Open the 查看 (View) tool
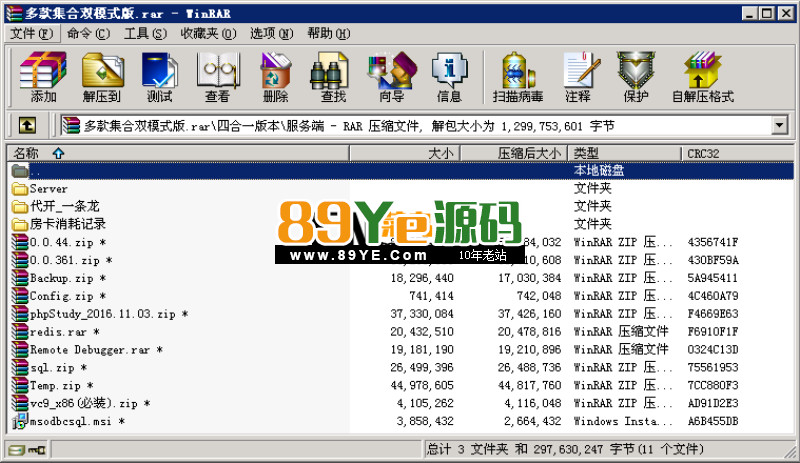The image size is (800, 463). point(218,77)
